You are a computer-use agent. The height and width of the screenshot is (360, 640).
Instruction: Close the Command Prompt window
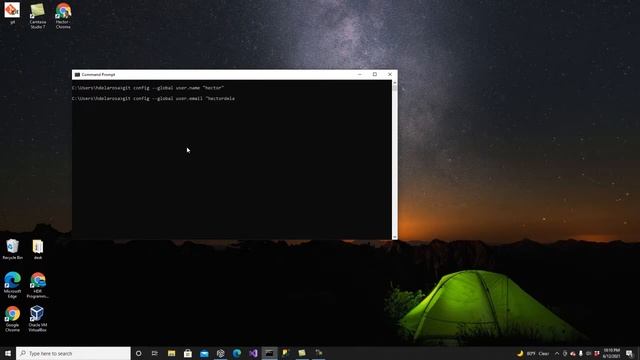[390, 75]
